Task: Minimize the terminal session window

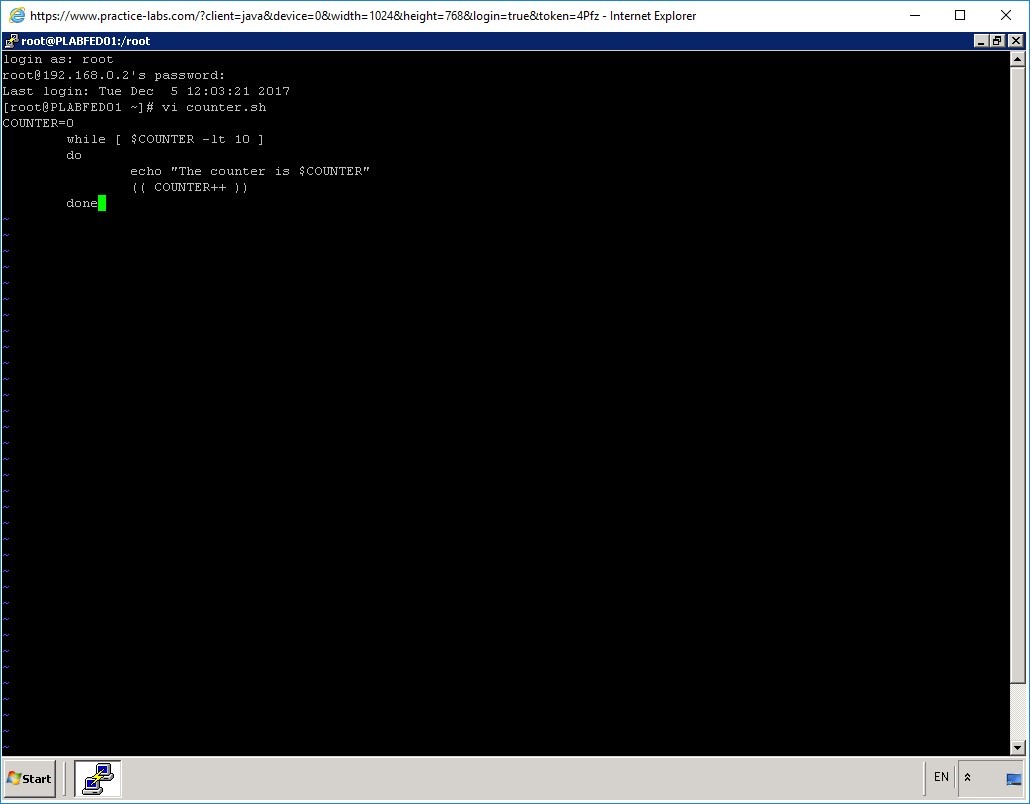Action: pyautogui.click(x=983, y=40)
